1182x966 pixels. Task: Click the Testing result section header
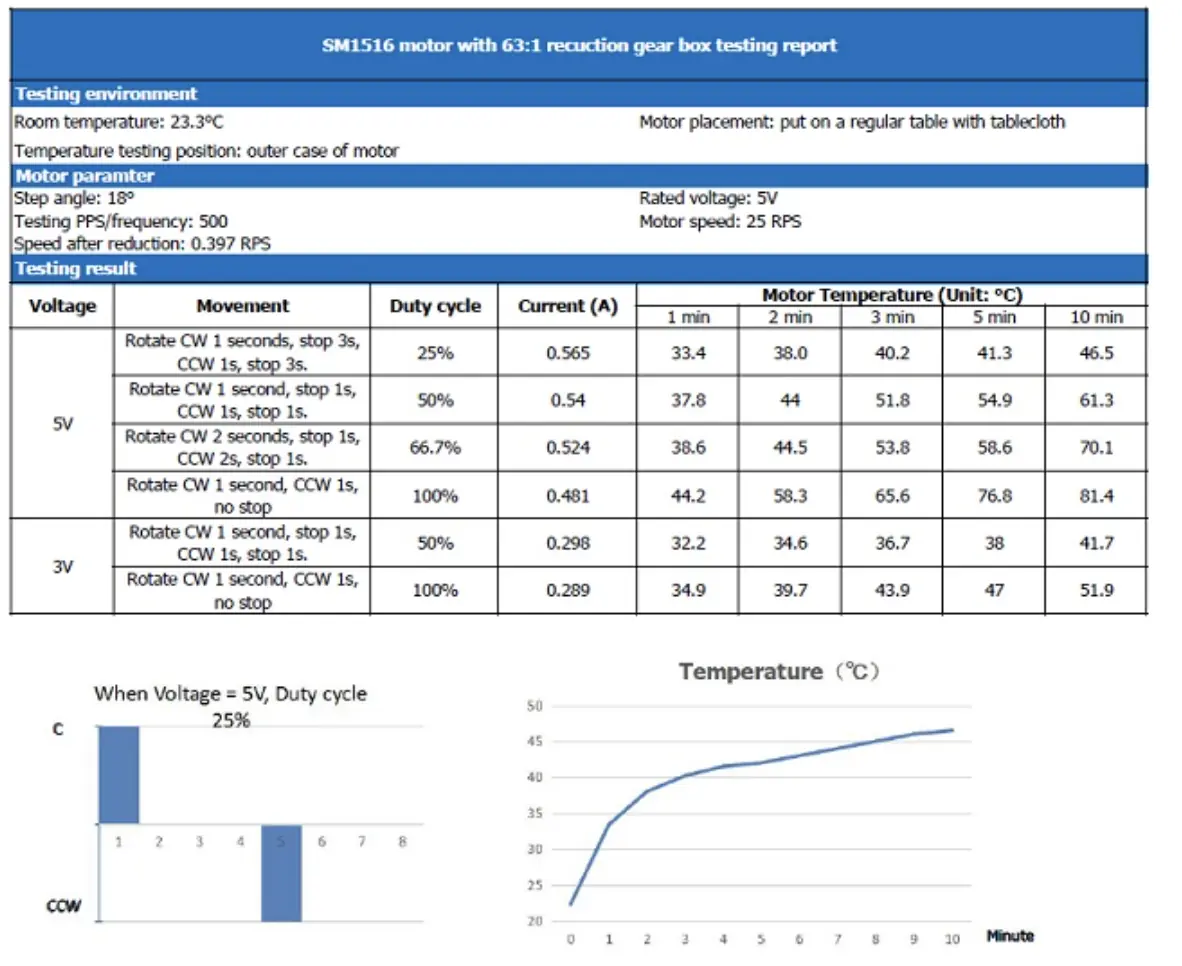(76, 269)
